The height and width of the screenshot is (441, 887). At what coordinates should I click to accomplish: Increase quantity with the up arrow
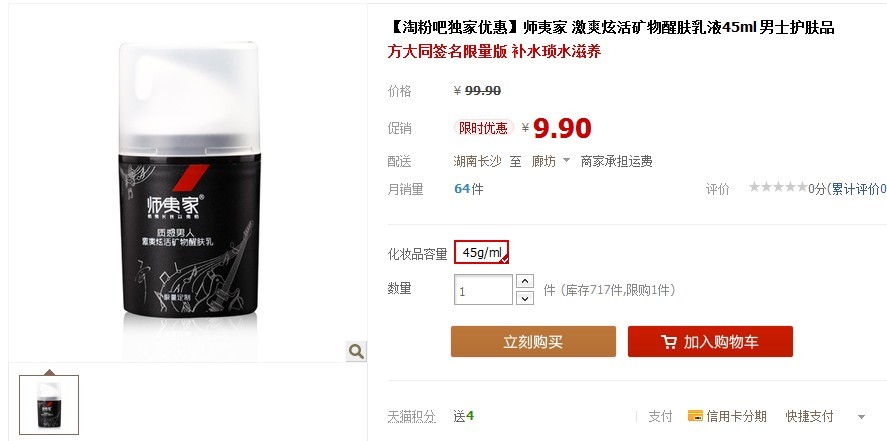pyautogui.click(x=526, y=281)
